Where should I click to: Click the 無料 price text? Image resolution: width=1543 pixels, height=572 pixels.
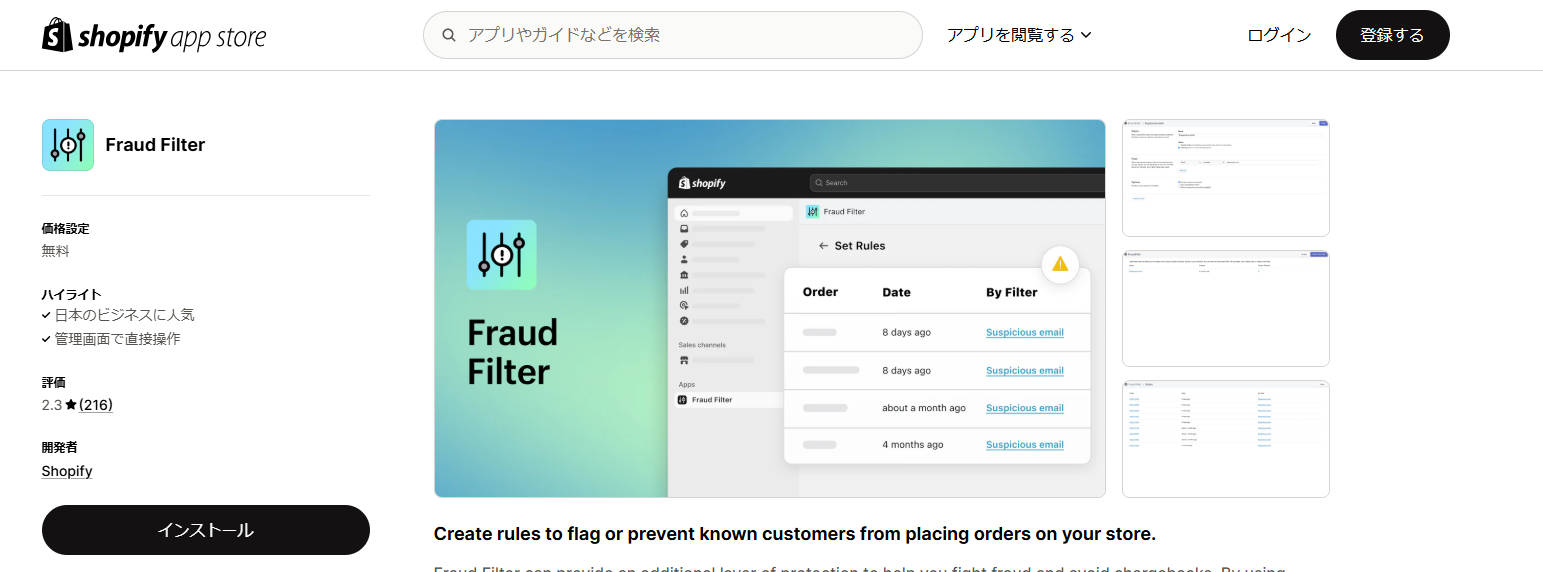point(56,251)
